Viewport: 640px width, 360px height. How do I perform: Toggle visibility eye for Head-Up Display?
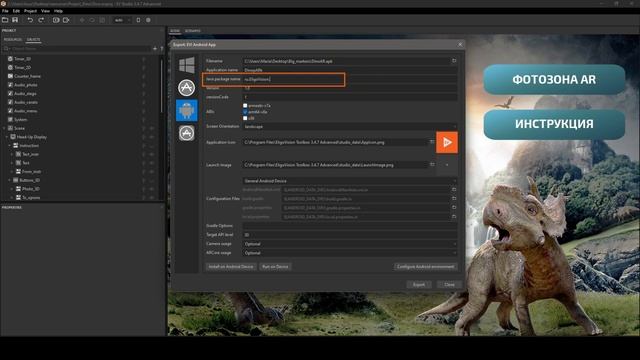pyautogui.click(x=151, y=137)
